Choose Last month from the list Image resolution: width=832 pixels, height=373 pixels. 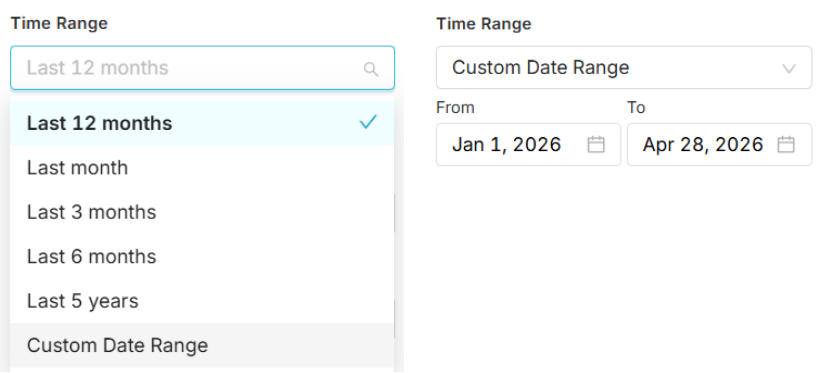click(x=202, y=168)
